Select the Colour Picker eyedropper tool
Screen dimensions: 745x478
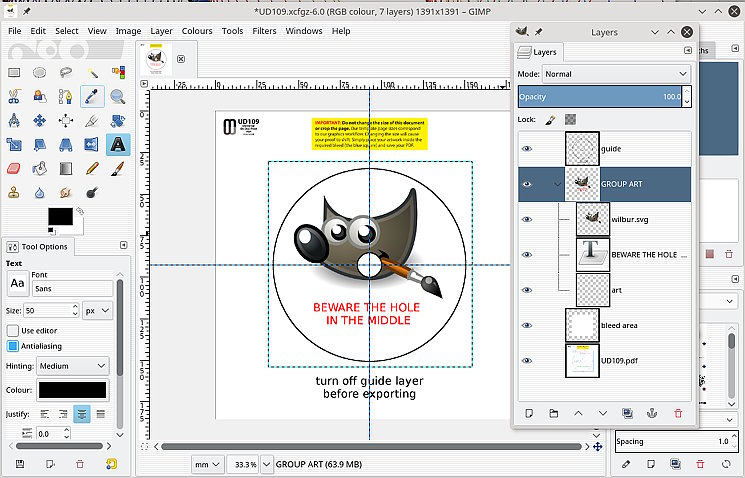click(x=92, y=96)
